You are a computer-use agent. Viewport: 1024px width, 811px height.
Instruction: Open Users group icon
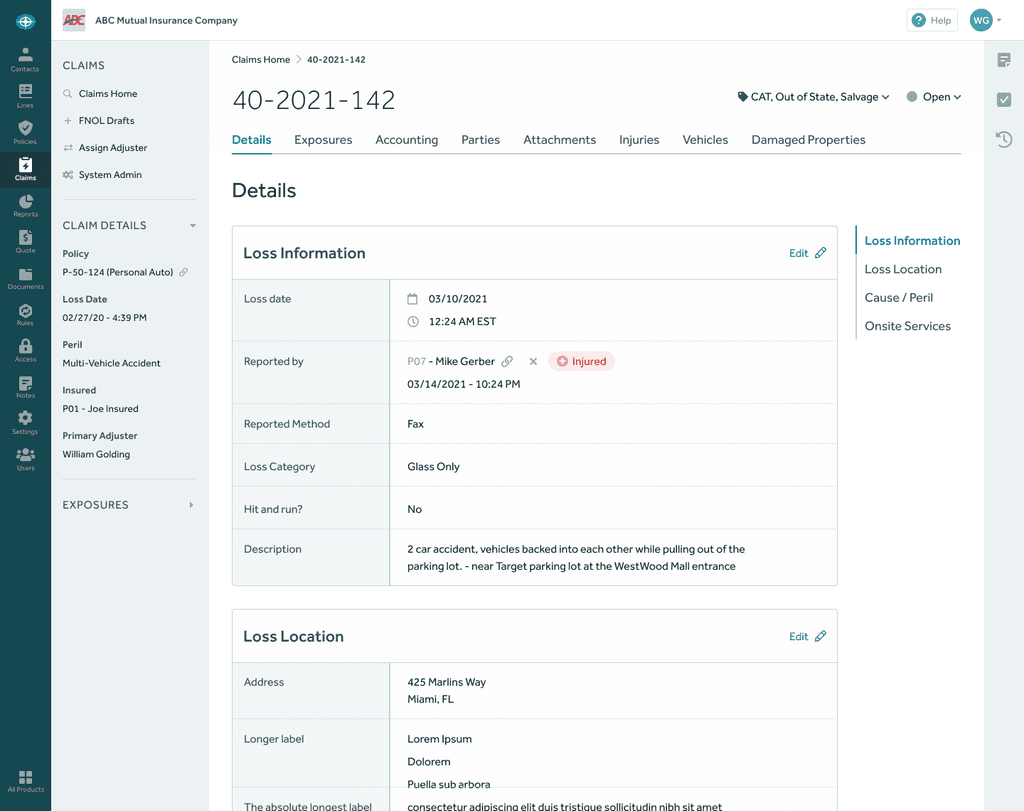click(25, 459)
